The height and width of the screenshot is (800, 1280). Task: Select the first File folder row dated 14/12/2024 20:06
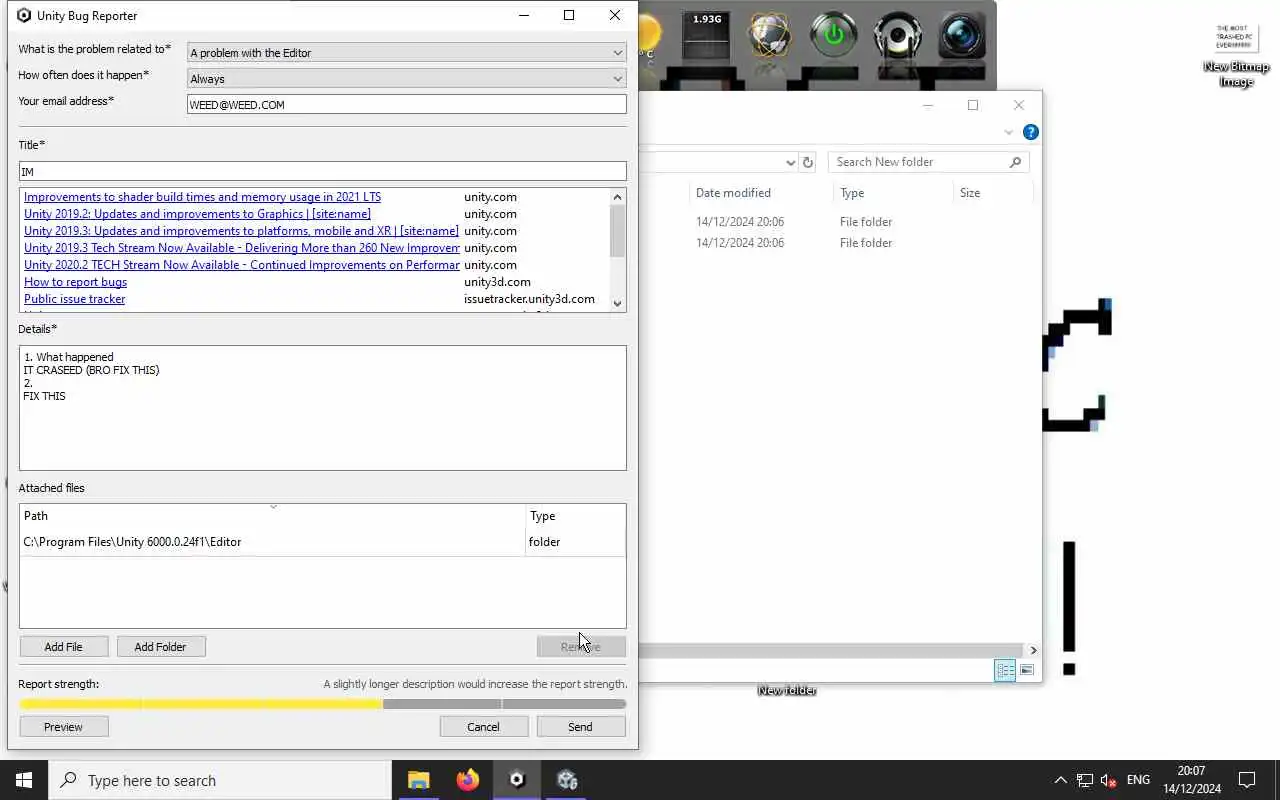click(x=838, y=222)
